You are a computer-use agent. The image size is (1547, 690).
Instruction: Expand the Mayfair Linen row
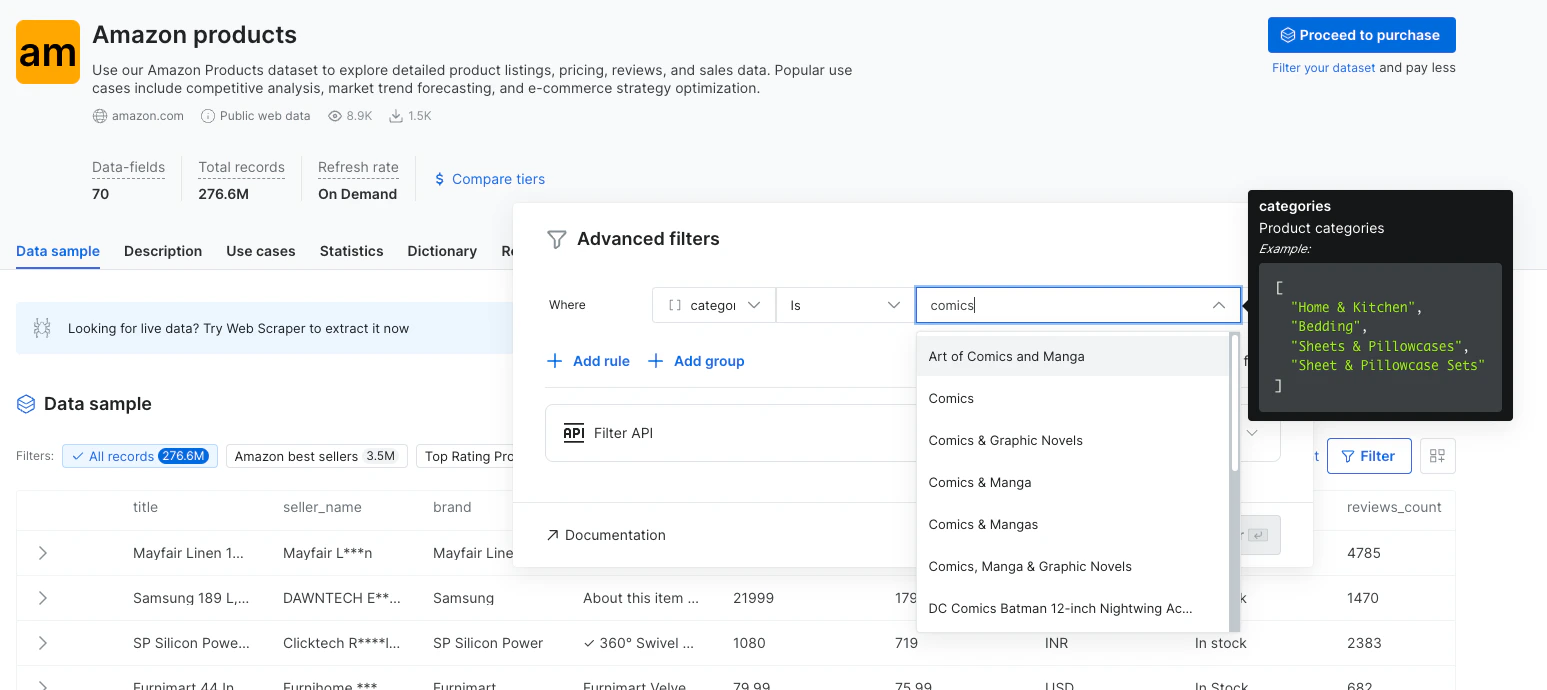click(42, 553)
